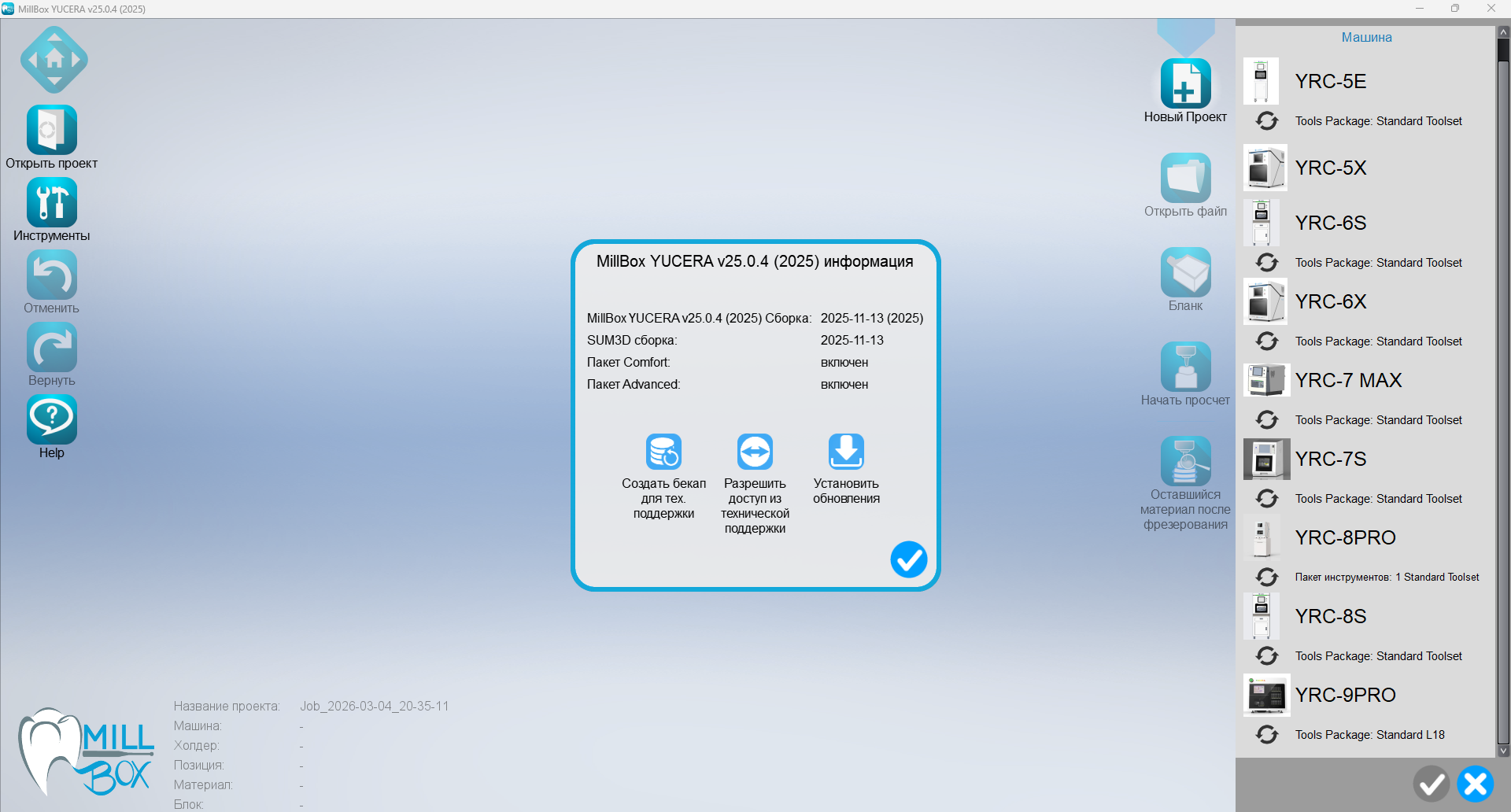The image size is (1511, 812).
Task: Click Создать бекап для тех. поддержки icon
Action: tap(663, 452)
